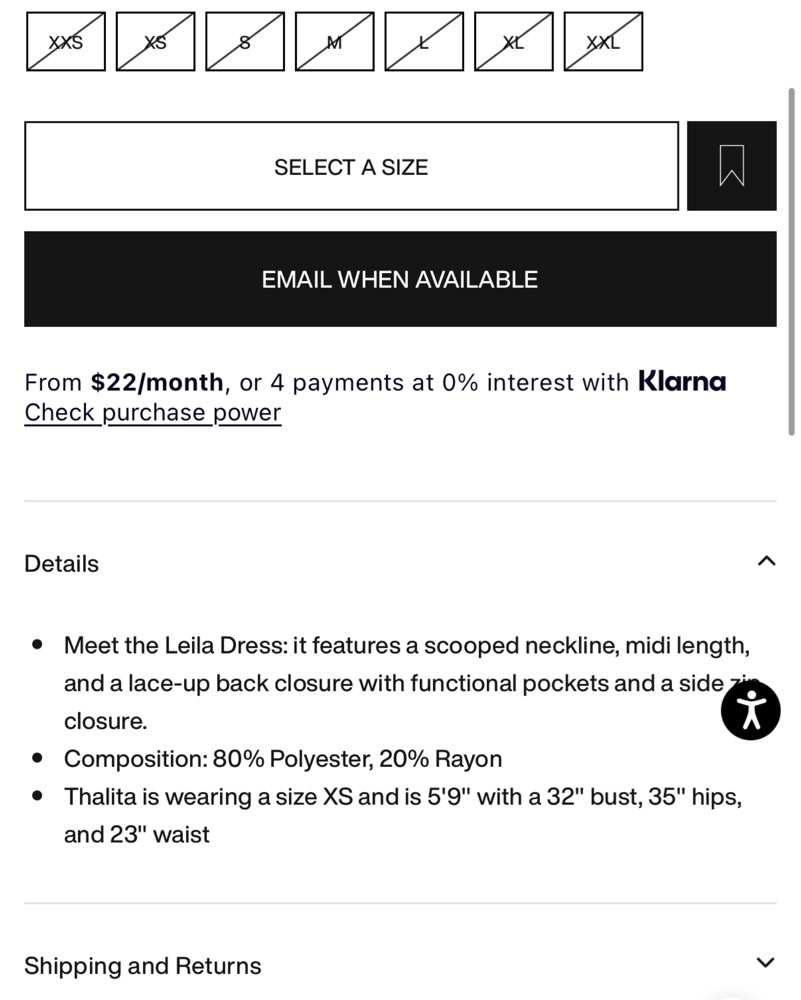Pick the XL size box
The width and height of the screenshot is (801, 1000).
(514, 41)
